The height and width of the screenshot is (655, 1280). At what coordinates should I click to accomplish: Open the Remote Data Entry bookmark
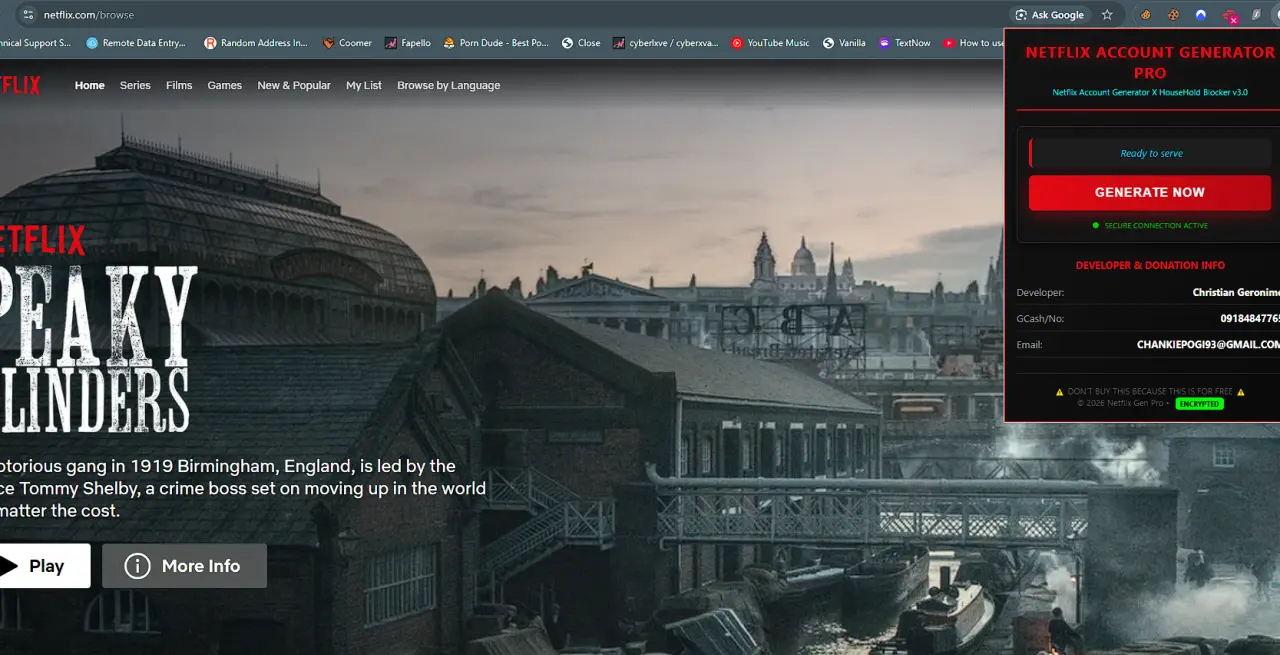pyautogui.click(x=138, y=43)
